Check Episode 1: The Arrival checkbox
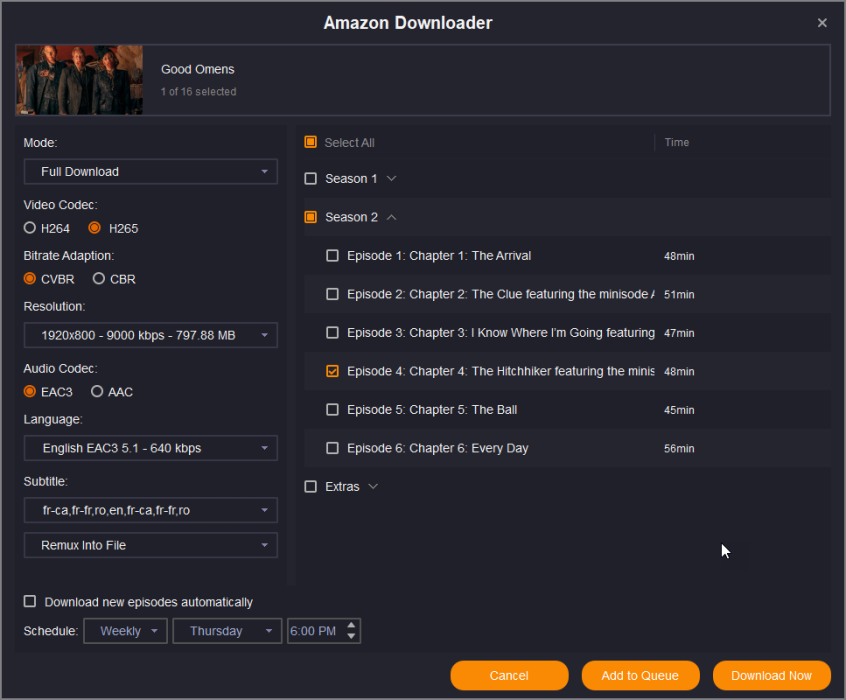Screen dimensions: 846x700 [x=333, y=255]
